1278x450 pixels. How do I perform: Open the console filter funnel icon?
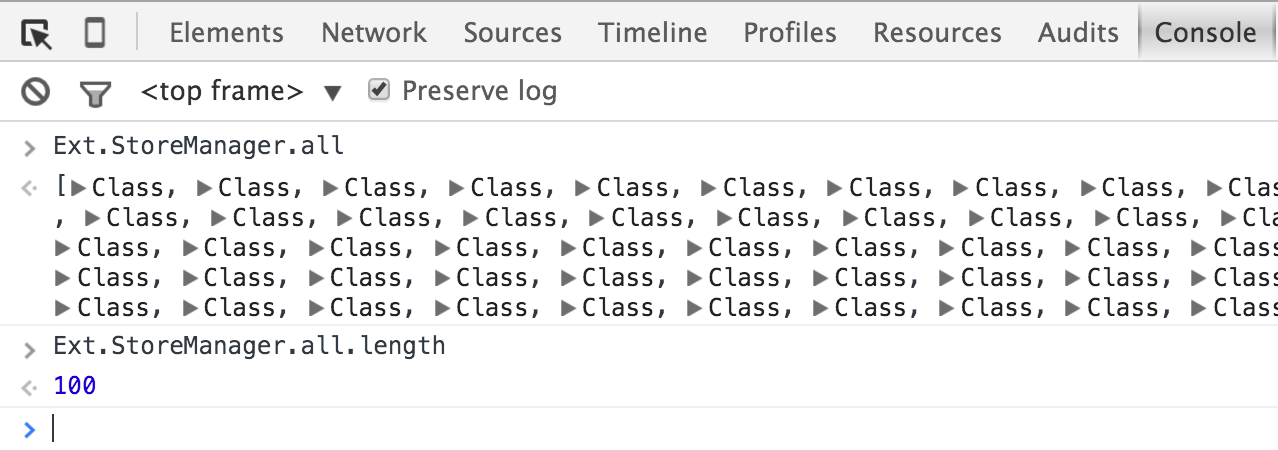95,94
